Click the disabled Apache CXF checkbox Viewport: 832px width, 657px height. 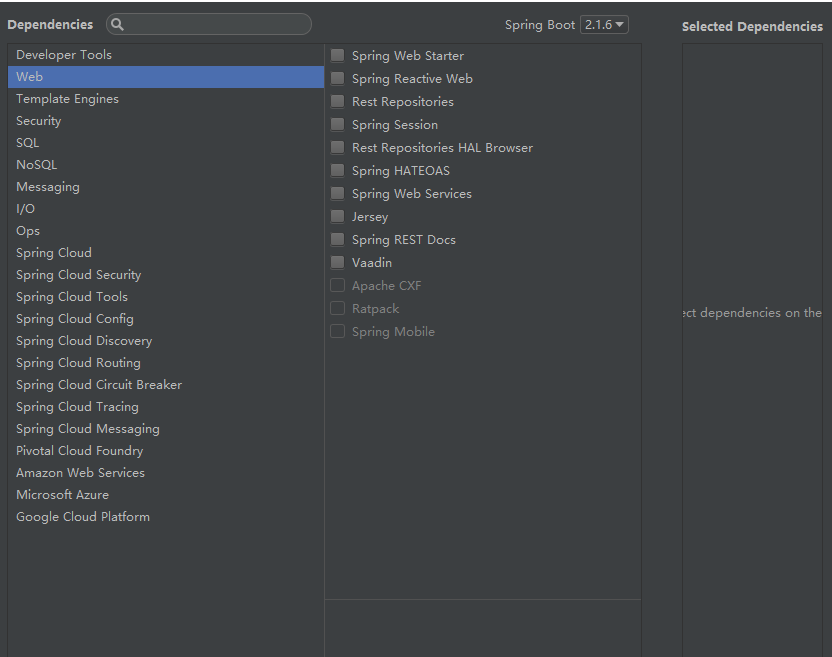(337, 286)
